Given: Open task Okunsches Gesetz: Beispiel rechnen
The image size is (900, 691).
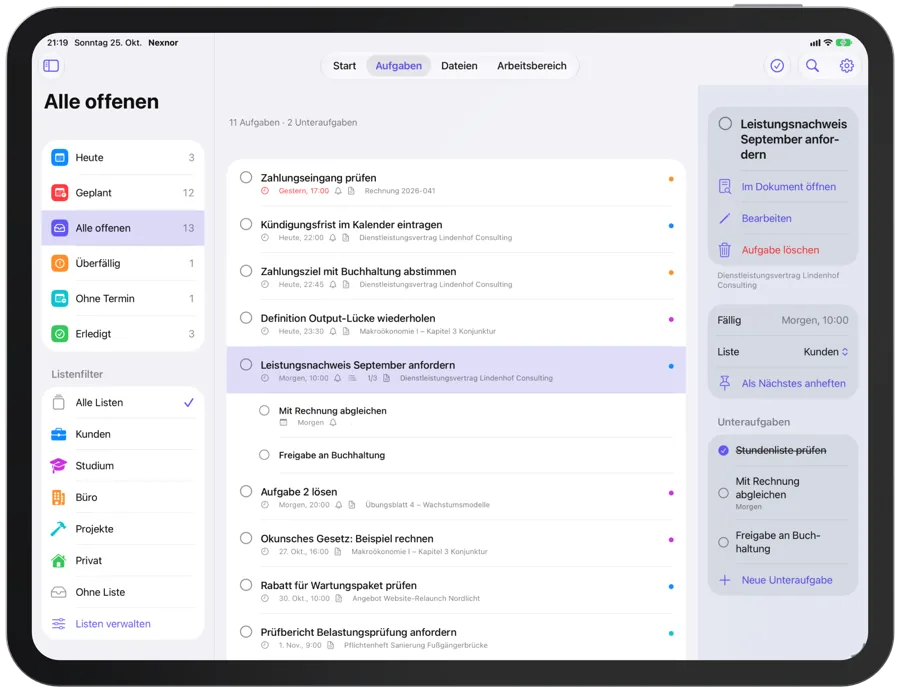Looking at the screenshot, I should [x=456, y=544].
